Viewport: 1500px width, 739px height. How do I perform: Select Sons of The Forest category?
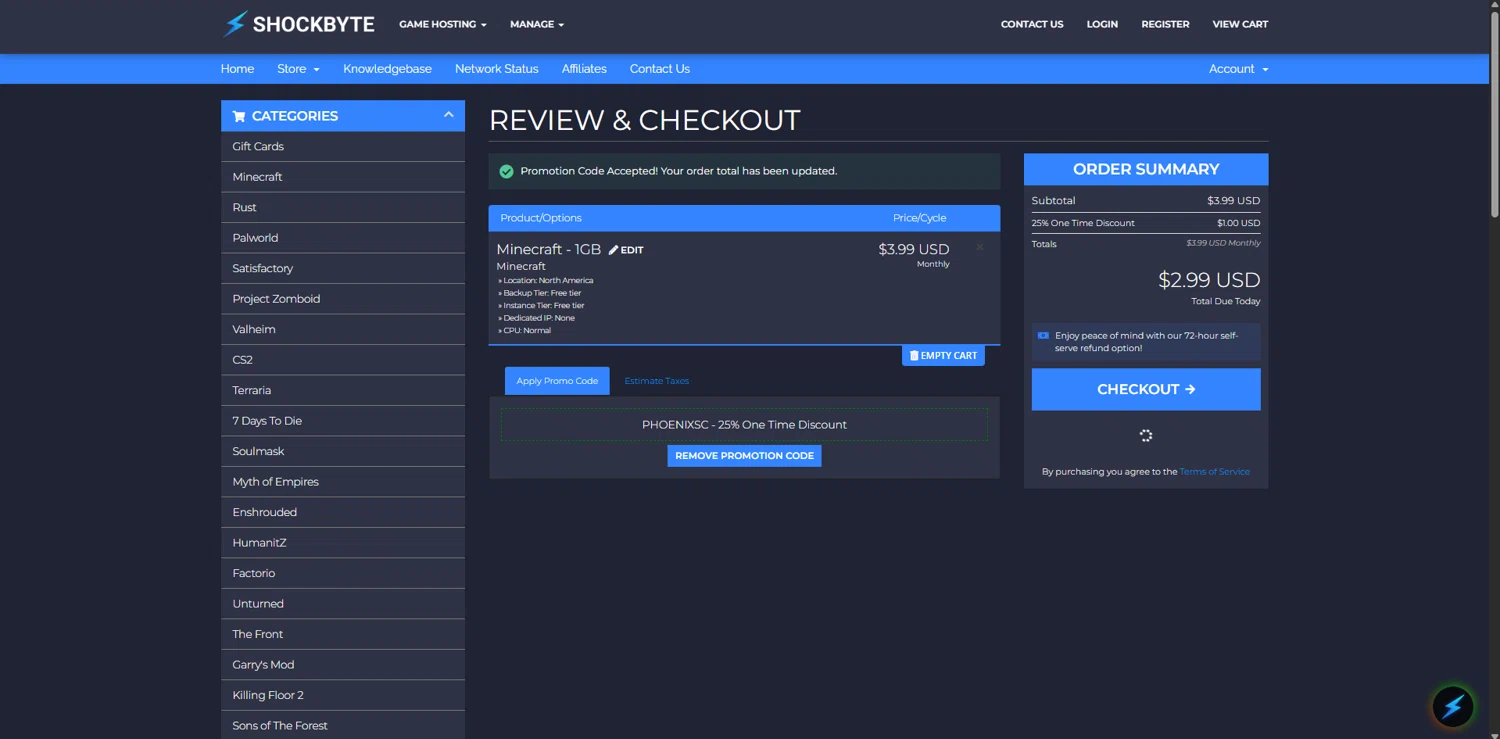point(343,725)
